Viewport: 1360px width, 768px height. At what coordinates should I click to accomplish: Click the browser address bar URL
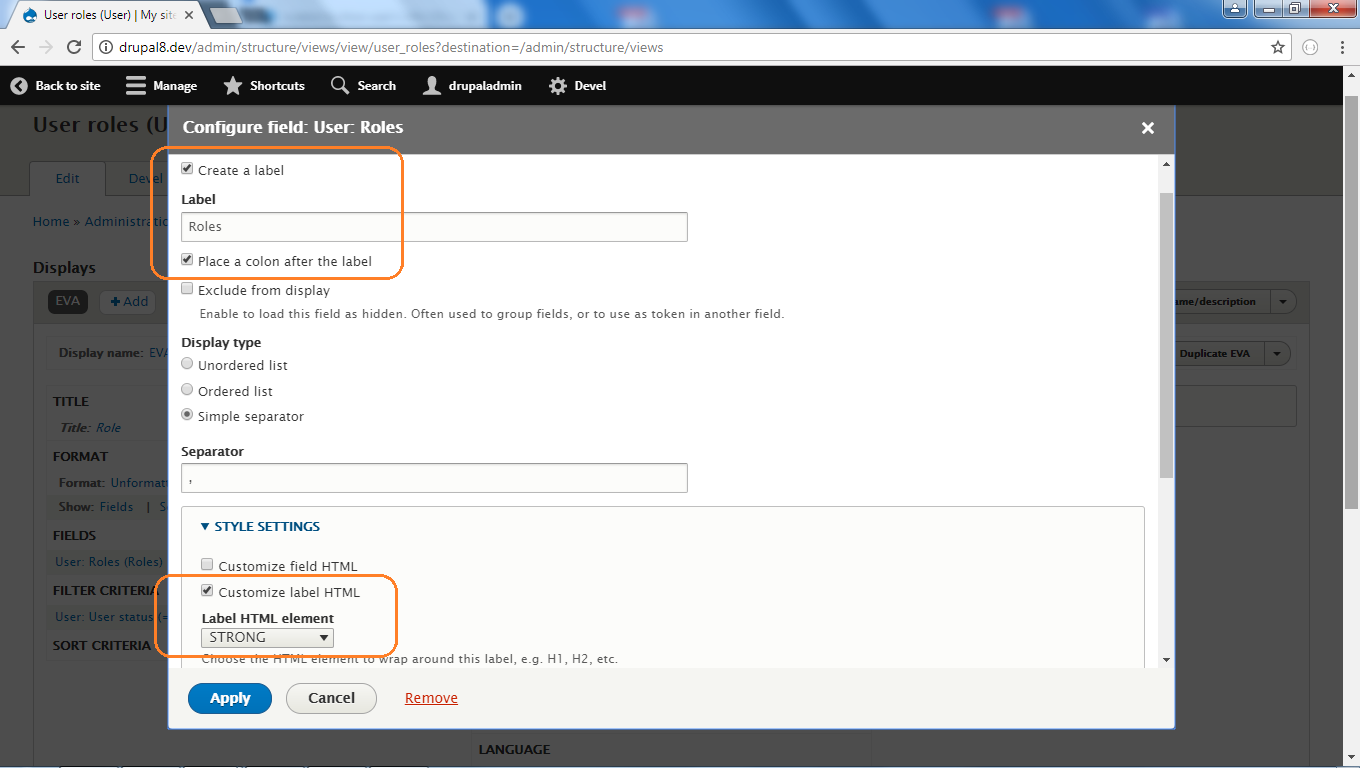pyautogui.click(x=391, y=47)
